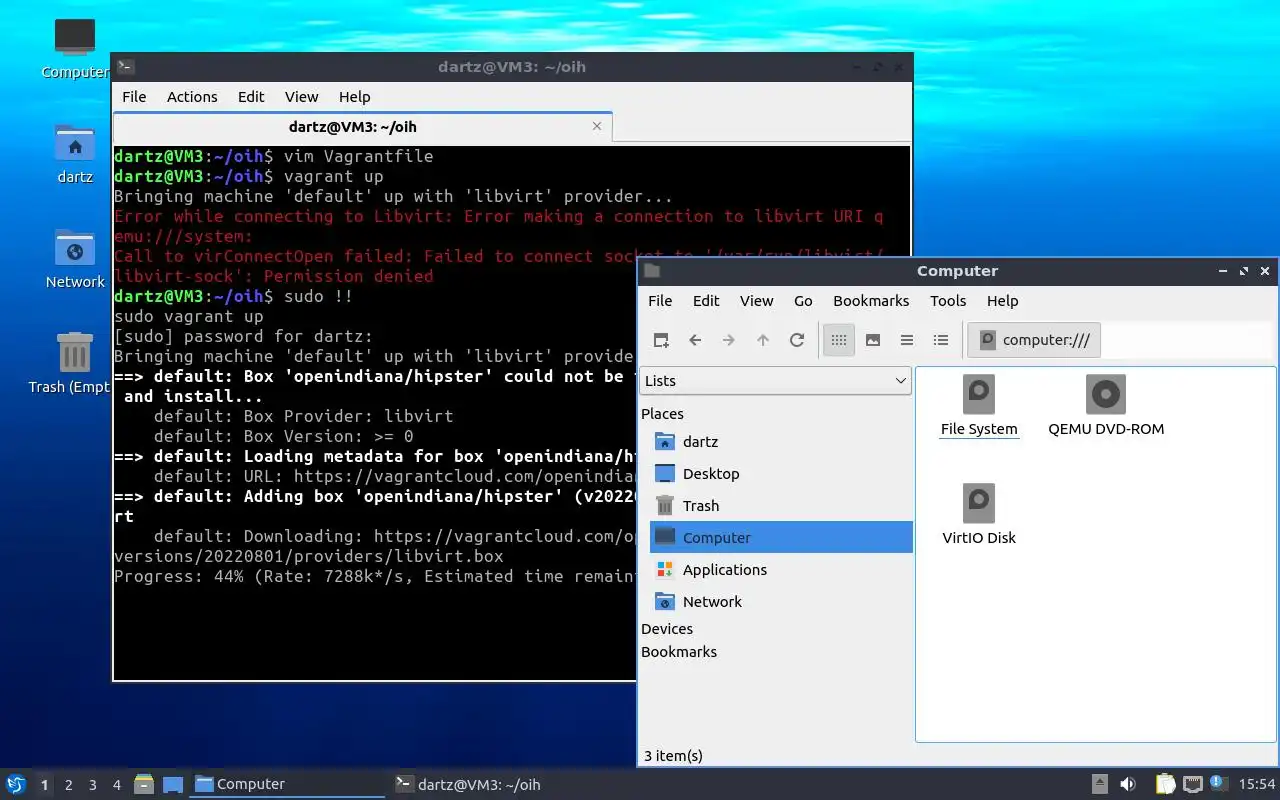The width and height of the screenshot is (1280, 800).
Task: Switch to virtual desktop 1
Action: [44, 785]
